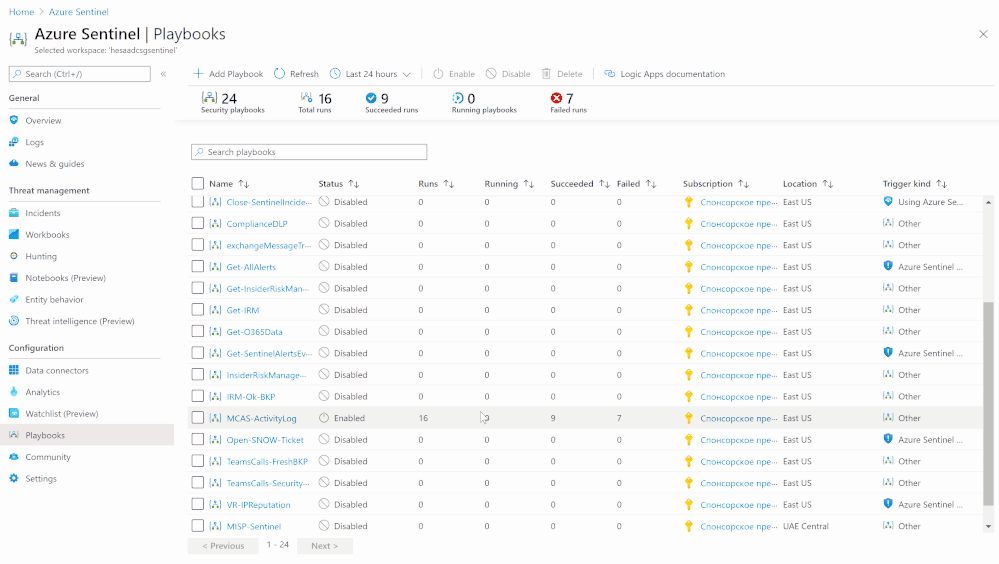Click the logic app icon beside MCAS-ActivityLog

click(215, 418)
